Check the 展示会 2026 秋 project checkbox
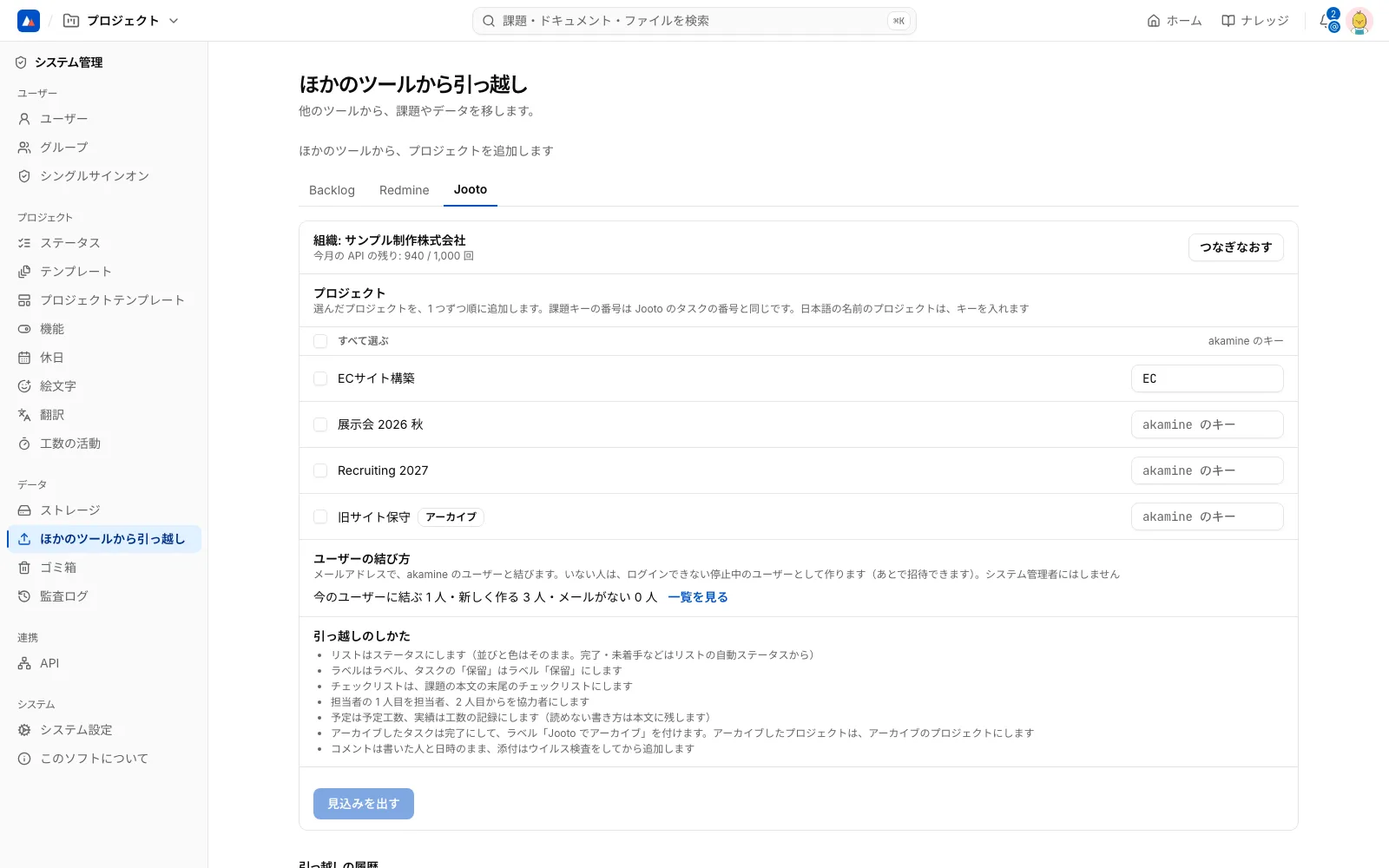The image size is (1389, 868). pos(320,424)
